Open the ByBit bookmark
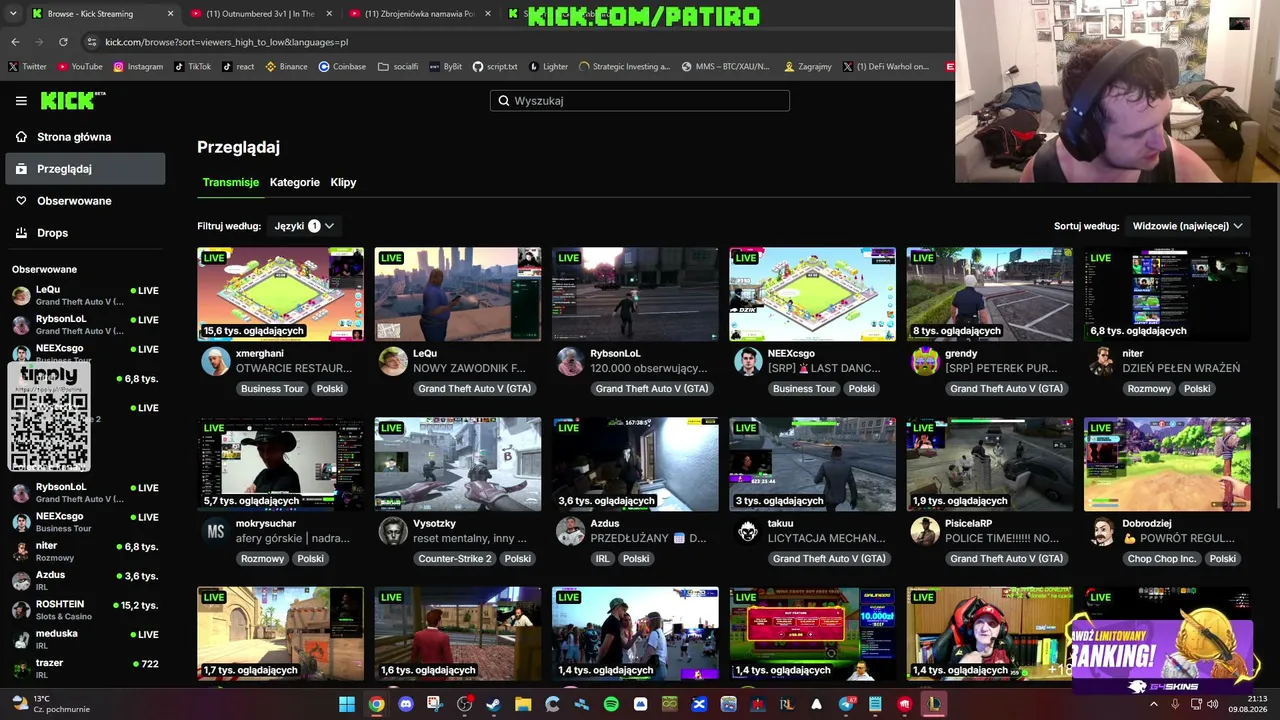Viewport: 1280px width, 720px height. (446, 67)
